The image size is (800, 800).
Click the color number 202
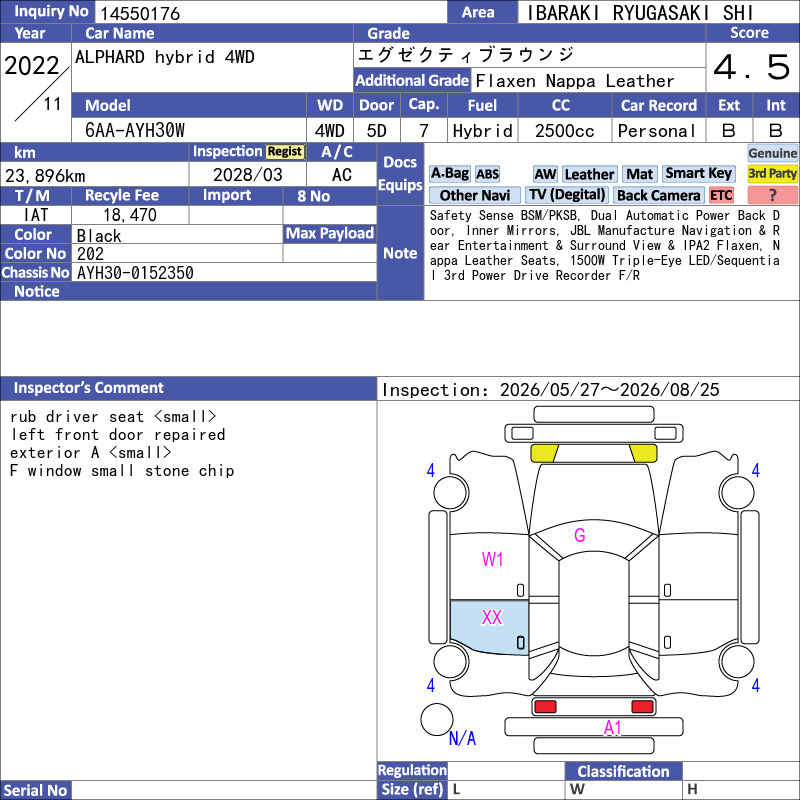tap(90, 254)
